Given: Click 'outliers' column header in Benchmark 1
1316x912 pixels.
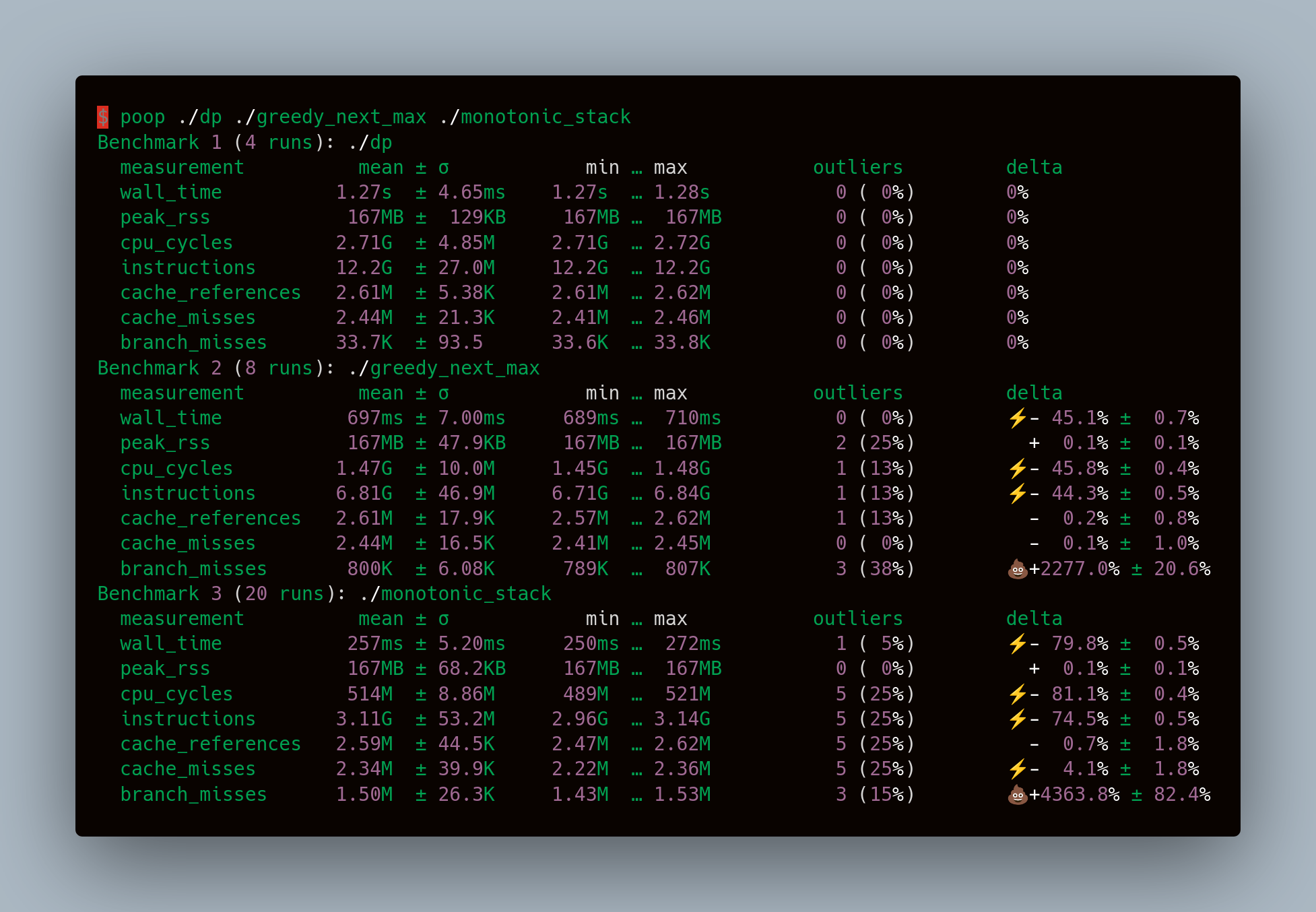Looking at the screenshot, I should tap(857, 168).
